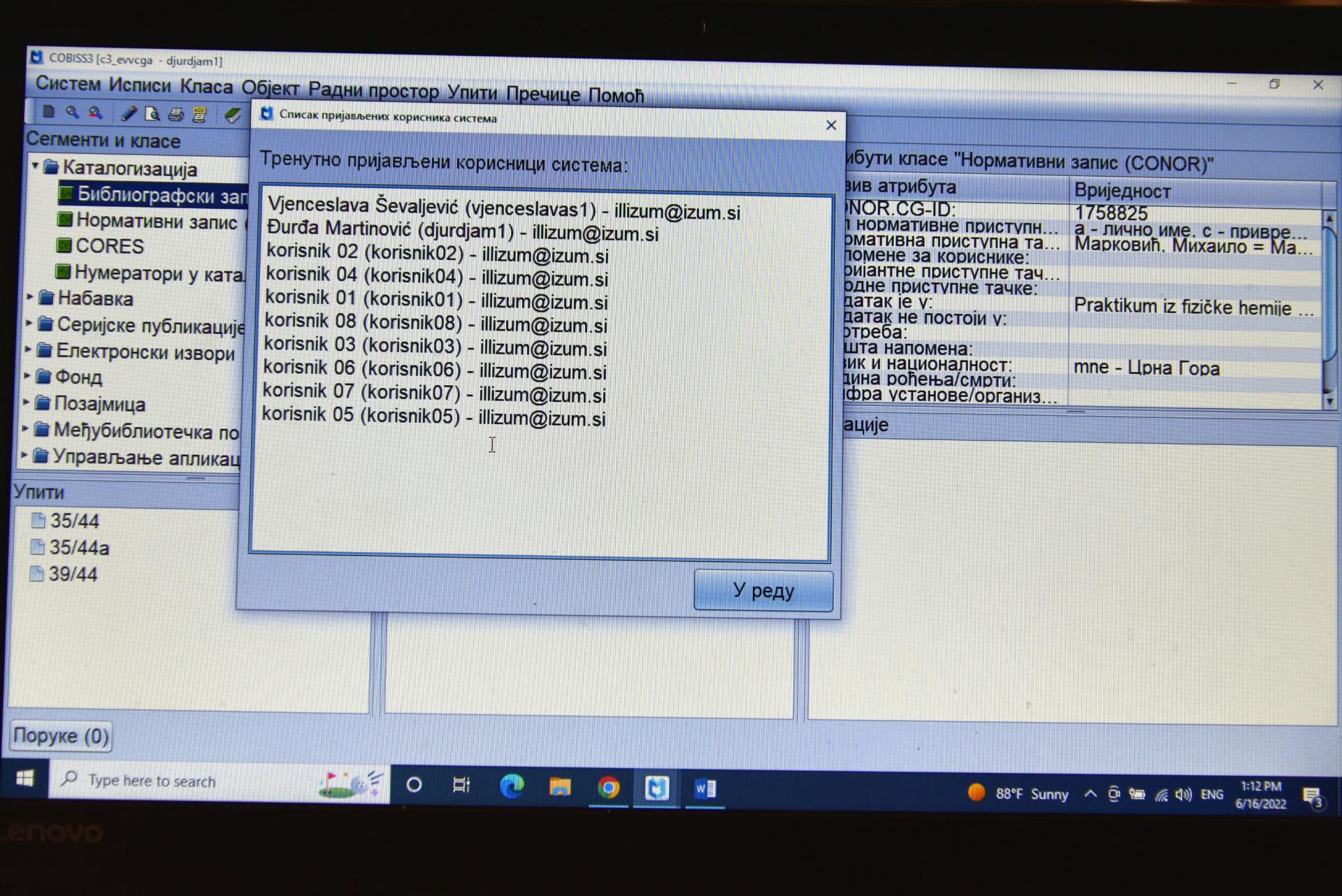Image resolution: width=1342 pixels, height=896 pixels.
Task: Click the Поруке (0) button
Action: click(x=61, y=736)
